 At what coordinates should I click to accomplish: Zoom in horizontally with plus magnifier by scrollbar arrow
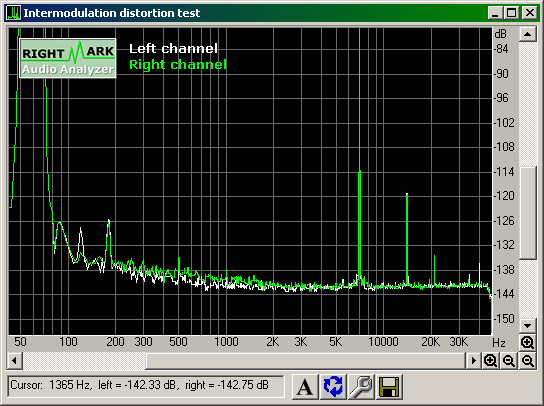coord(490,361)
